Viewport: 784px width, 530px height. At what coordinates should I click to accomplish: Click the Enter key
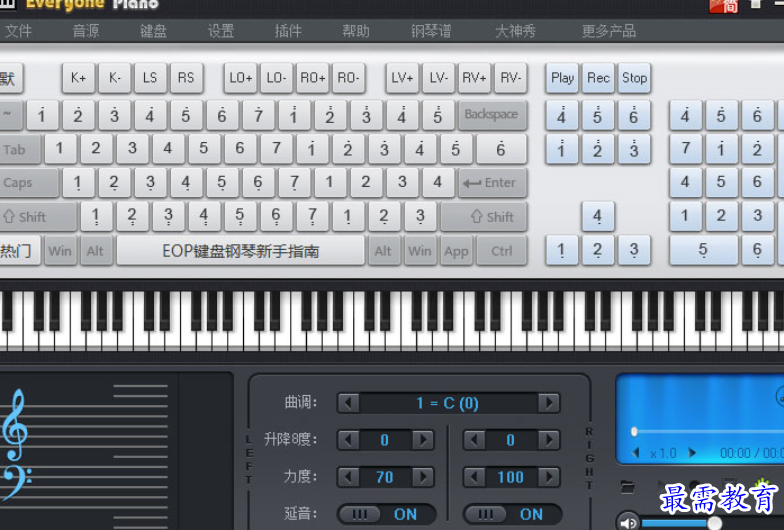pos(492,182)
